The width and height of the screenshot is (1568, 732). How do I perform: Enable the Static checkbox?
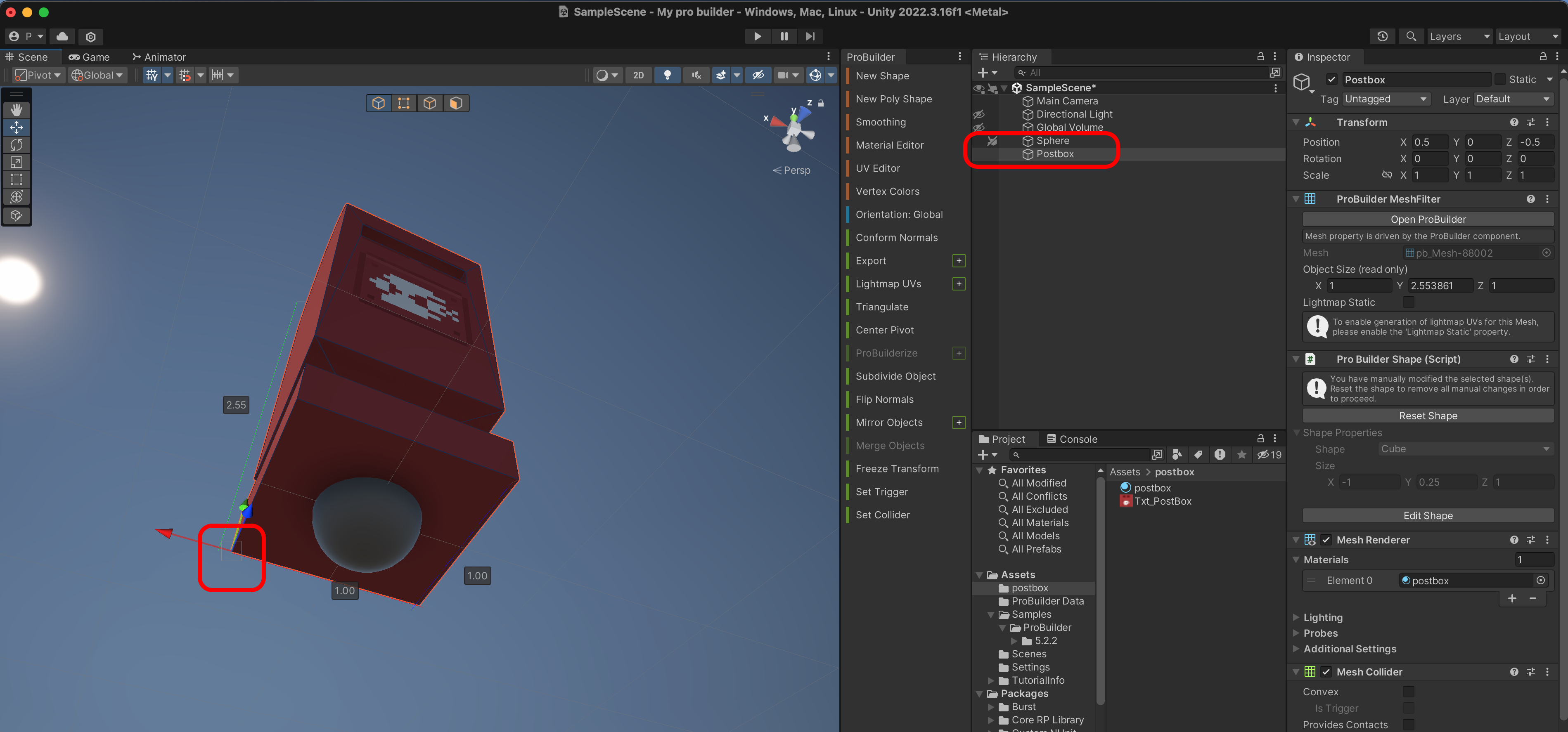(1500, 80)
